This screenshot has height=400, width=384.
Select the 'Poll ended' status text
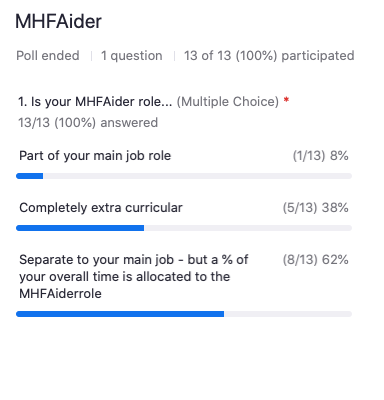pyautogui.click(x=48, y=56)
